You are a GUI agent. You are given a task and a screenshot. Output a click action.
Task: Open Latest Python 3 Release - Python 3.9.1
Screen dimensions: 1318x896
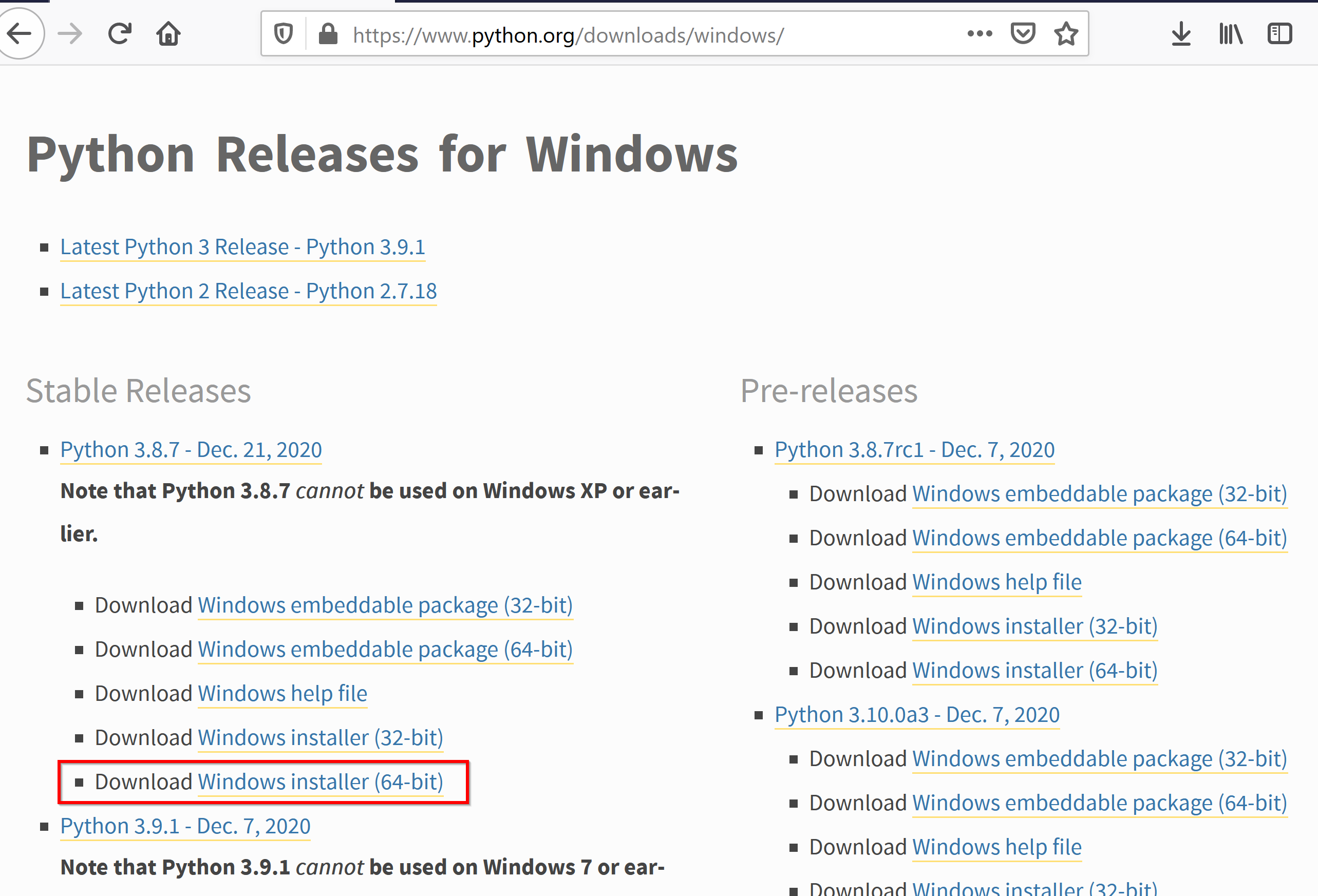click(243, 247)
